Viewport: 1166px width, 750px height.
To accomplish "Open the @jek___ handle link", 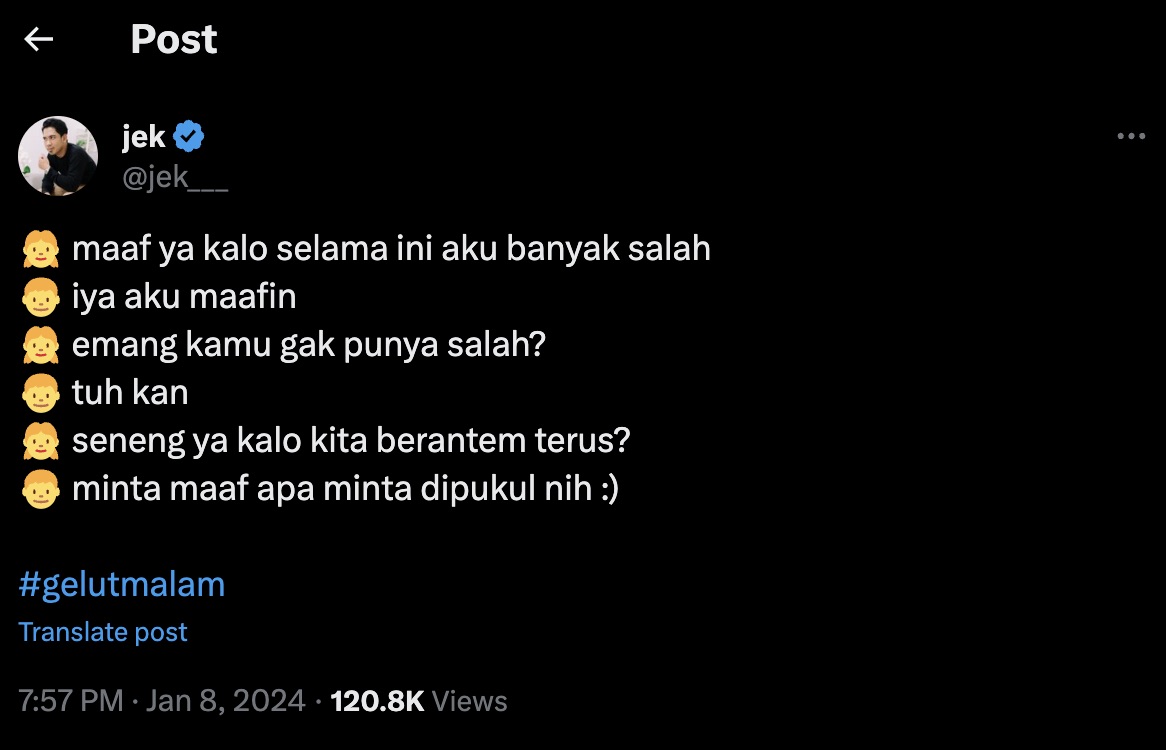I will click(x=175, y=178).
